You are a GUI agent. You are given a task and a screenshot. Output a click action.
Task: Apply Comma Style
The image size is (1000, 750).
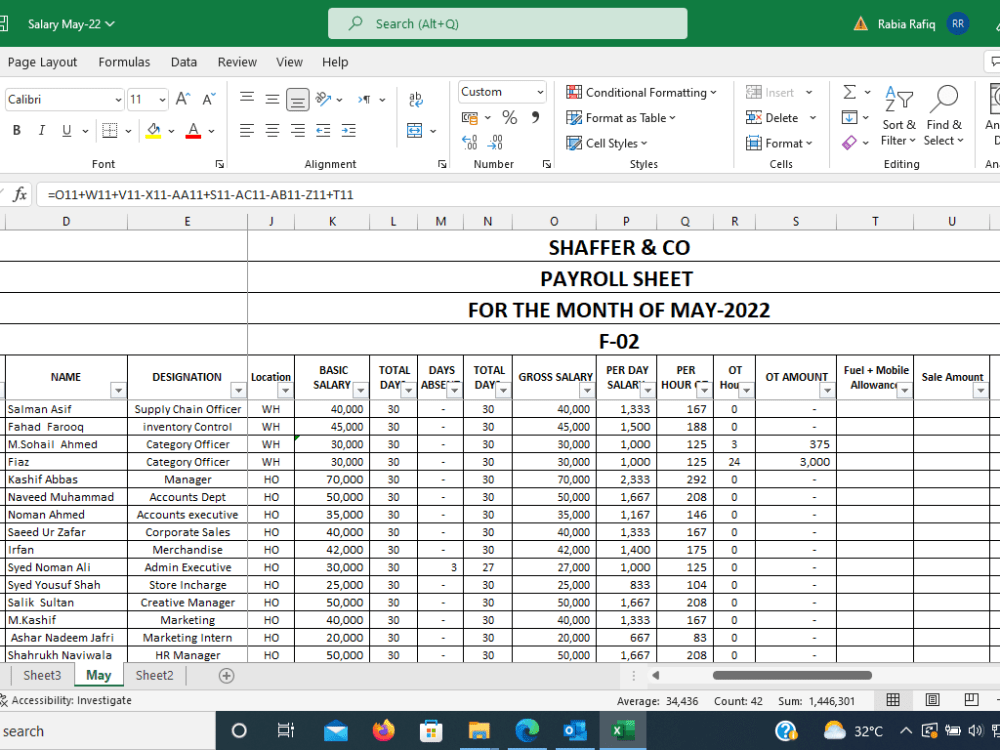click(x=535, y=117)
